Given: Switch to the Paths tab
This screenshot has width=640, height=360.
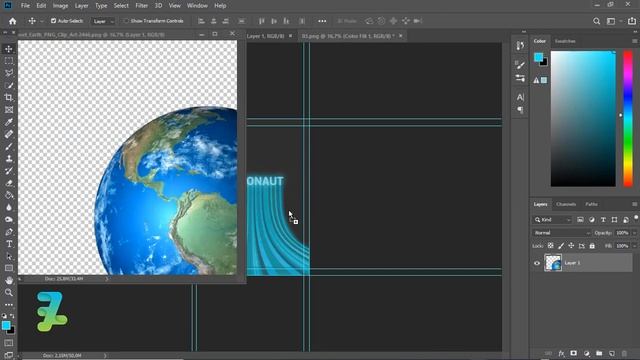Looking at the screenshot, I should [591, 204].
